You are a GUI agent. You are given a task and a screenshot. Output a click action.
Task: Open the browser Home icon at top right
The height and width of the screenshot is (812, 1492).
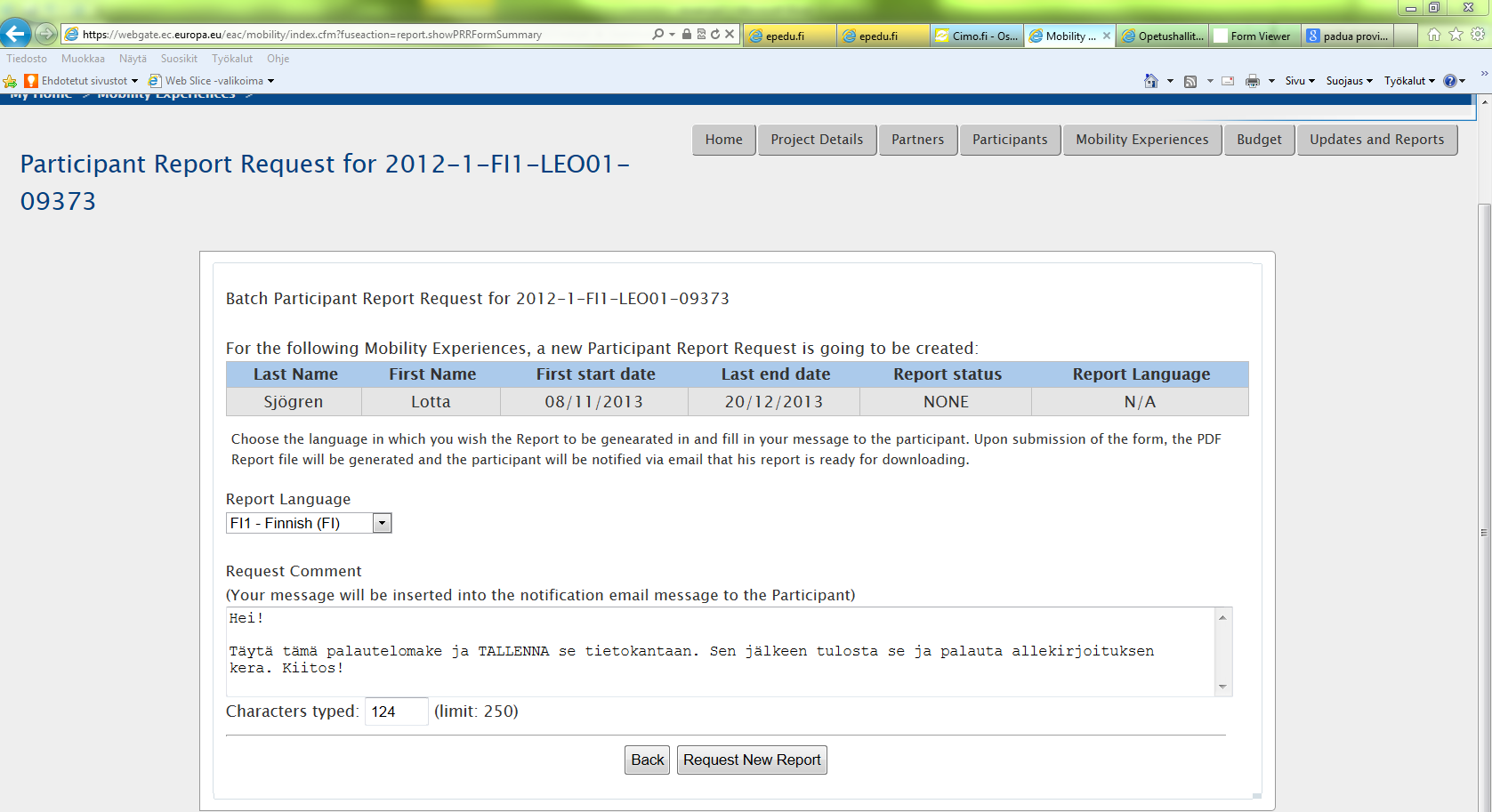coord(1434,35)
